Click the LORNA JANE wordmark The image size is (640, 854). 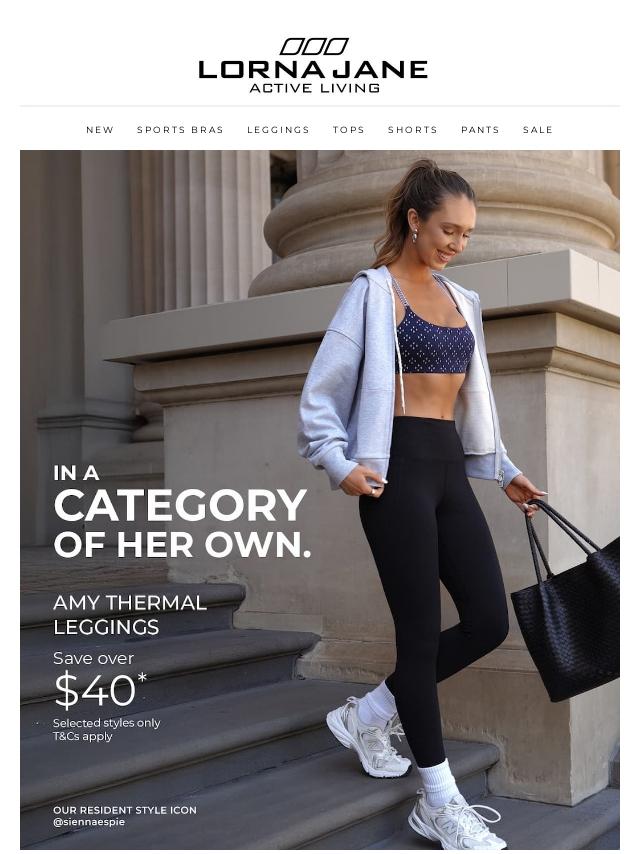coord(313,70)
